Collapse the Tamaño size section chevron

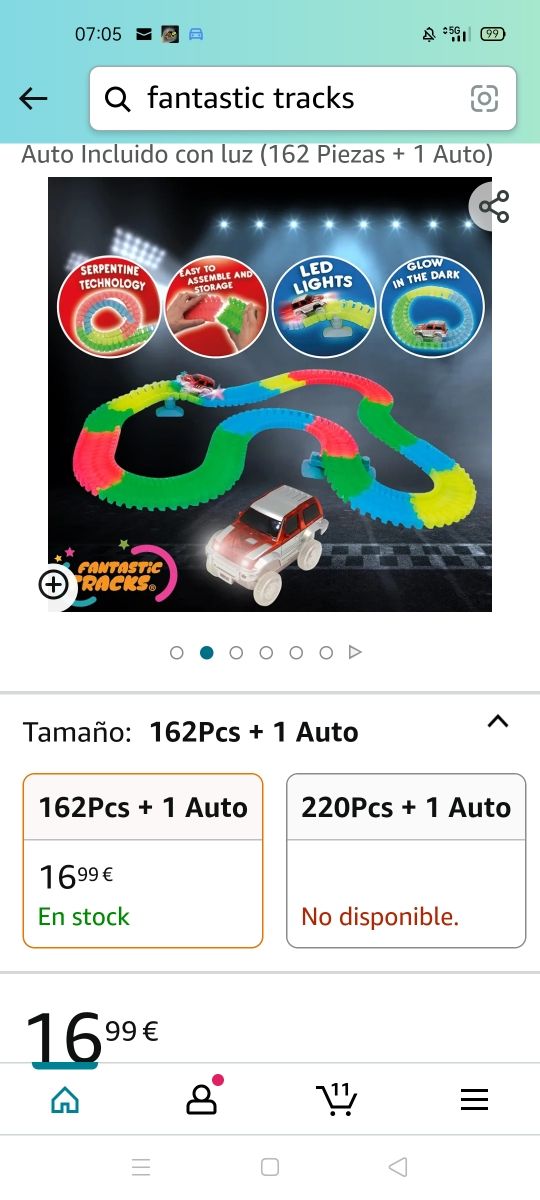click(x=498, y=722)
